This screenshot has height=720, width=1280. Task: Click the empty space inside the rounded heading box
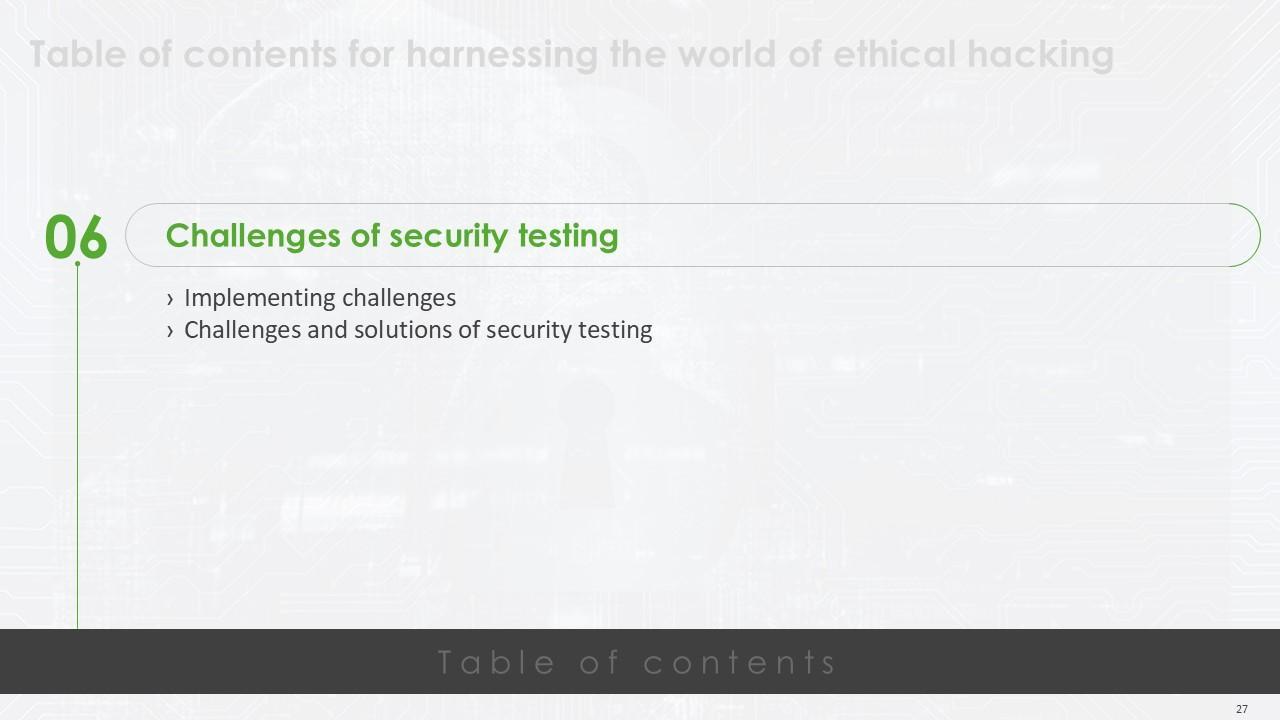tap(900, 235)
